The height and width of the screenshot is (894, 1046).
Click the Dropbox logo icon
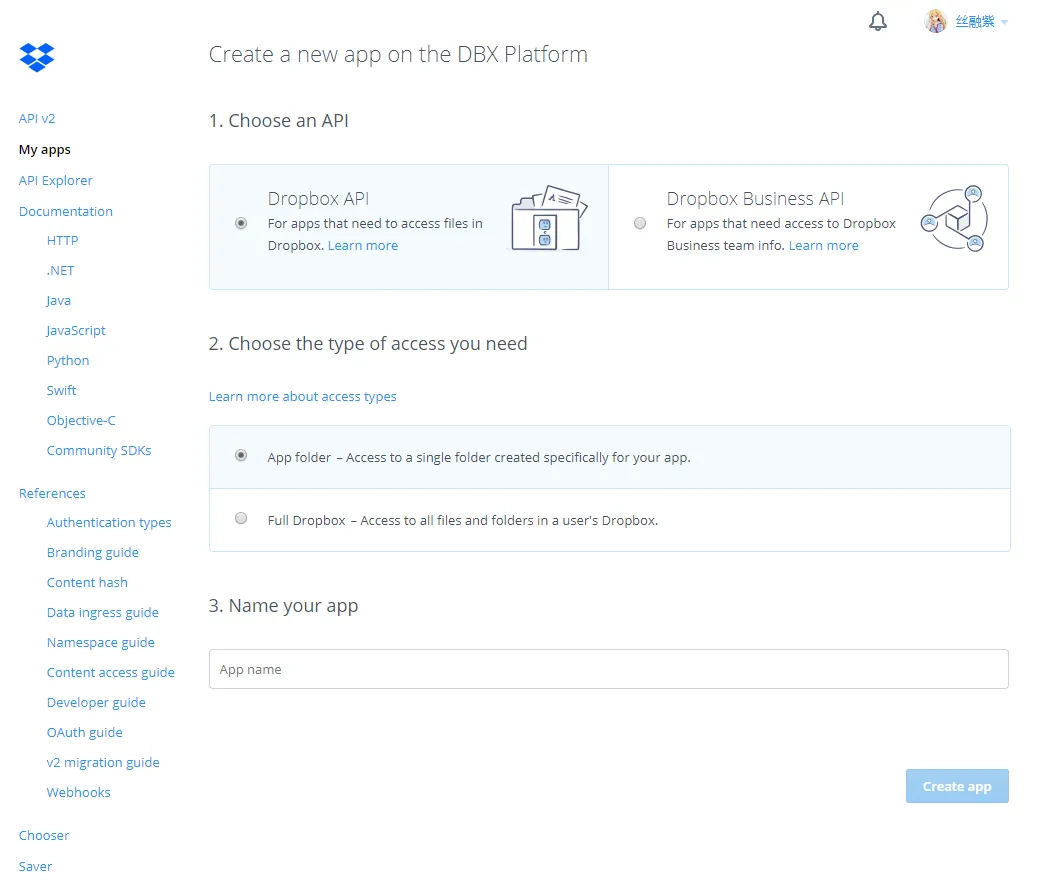click(37, 57)
